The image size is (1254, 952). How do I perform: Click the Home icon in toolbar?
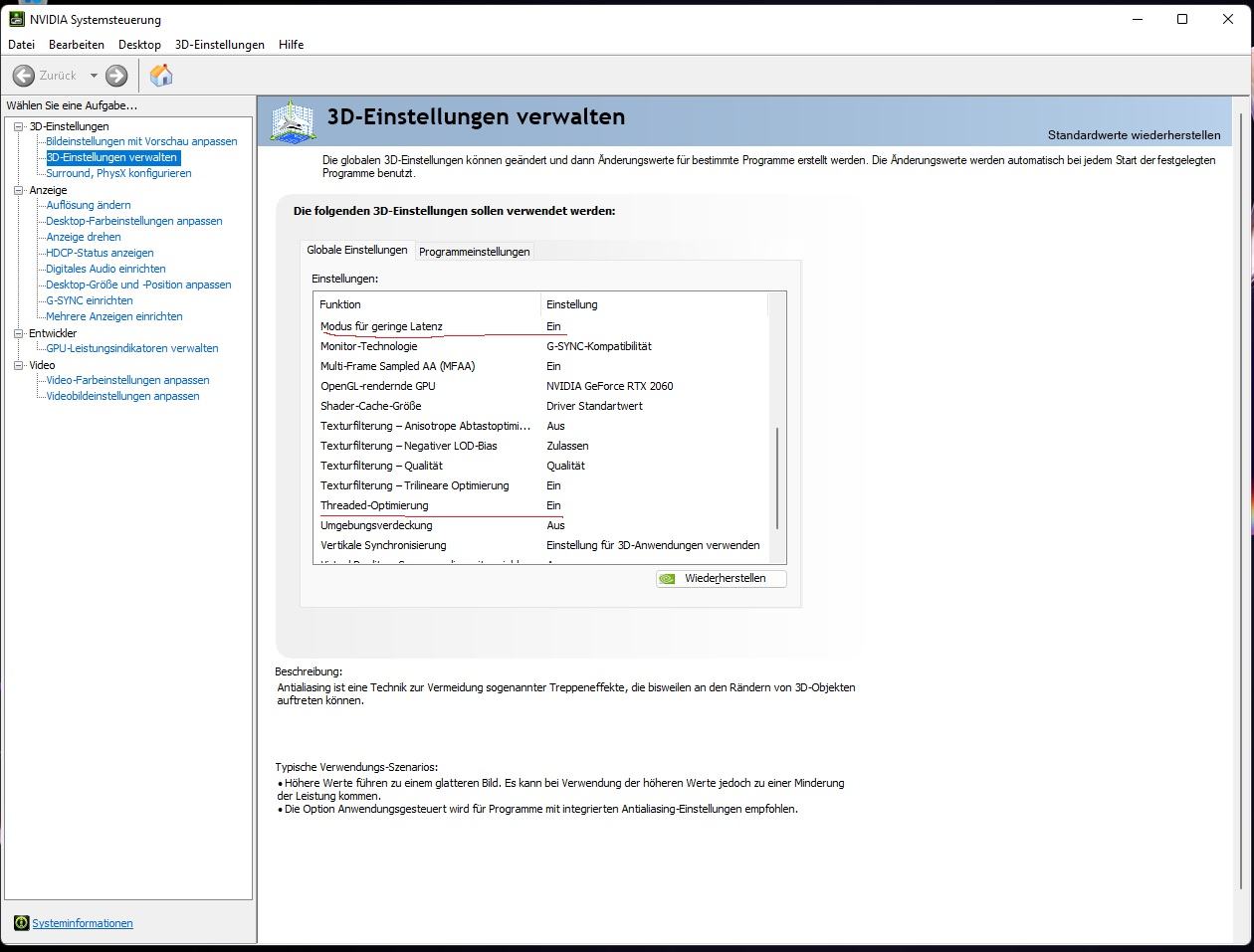(x=161, y=76)
